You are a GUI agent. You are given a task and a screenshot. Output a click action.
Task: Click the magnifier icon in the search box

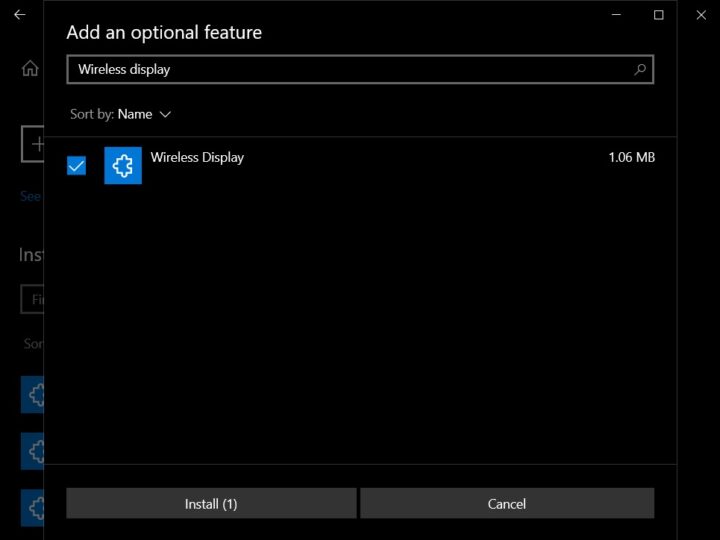pyautogui.click(x=640, y=69)
